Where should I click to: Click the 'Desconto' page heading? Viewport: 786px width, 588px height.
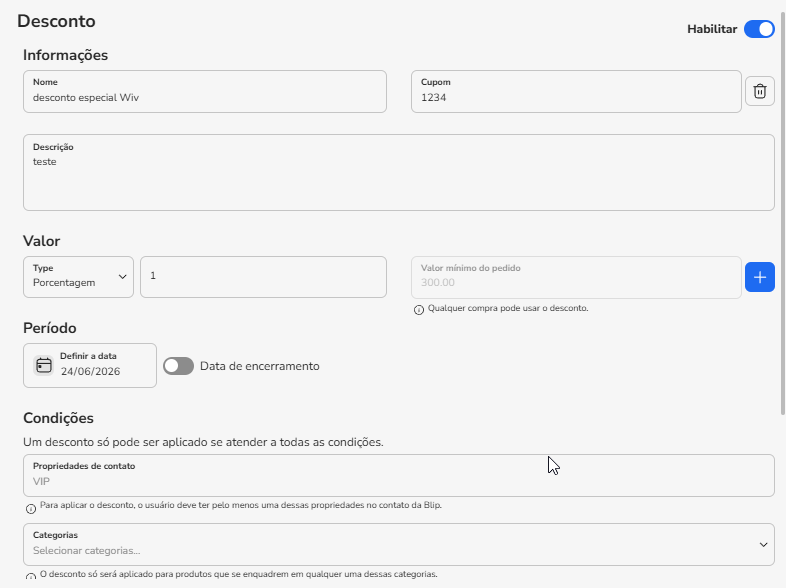coord(56,21)
